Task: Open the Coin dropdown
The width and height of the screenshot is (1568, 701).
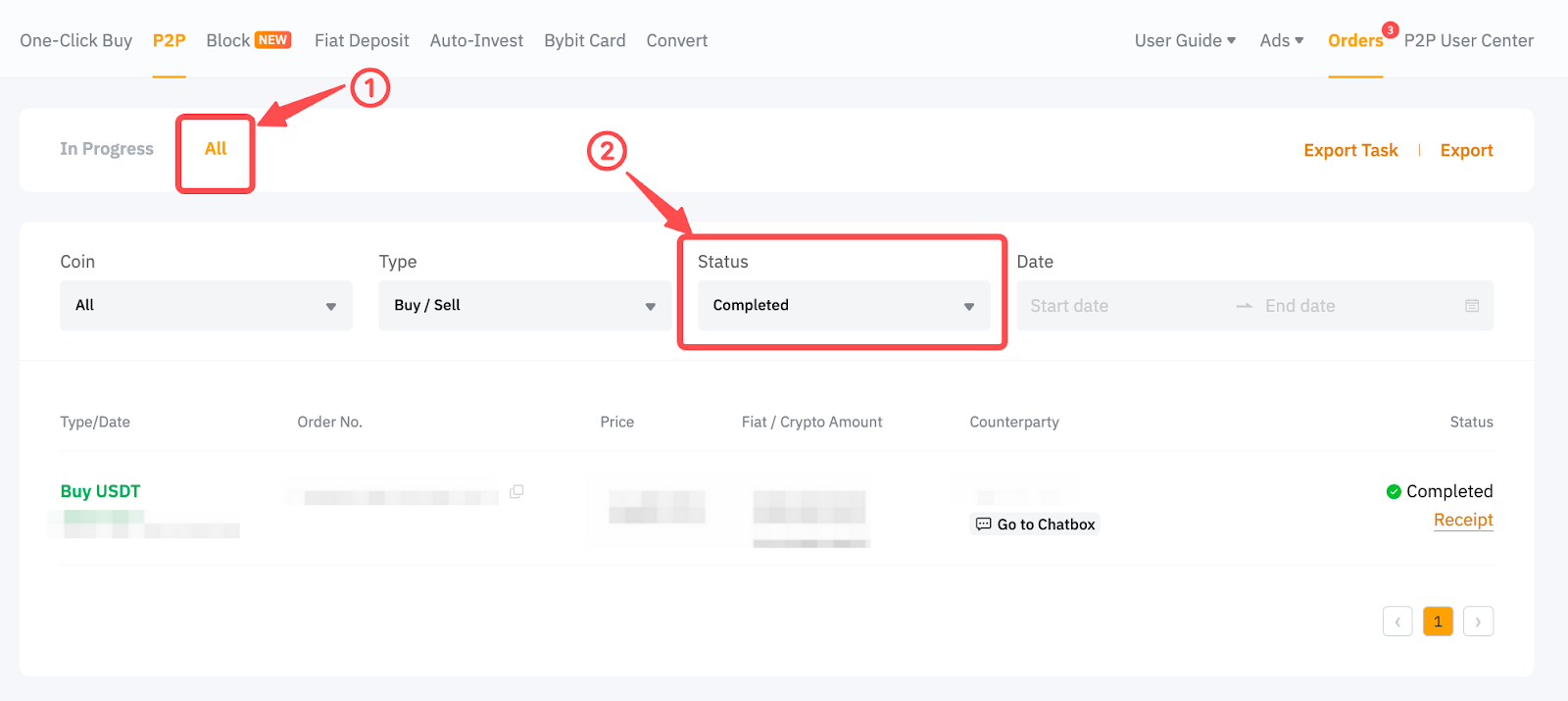Action: tap(206, 306)
